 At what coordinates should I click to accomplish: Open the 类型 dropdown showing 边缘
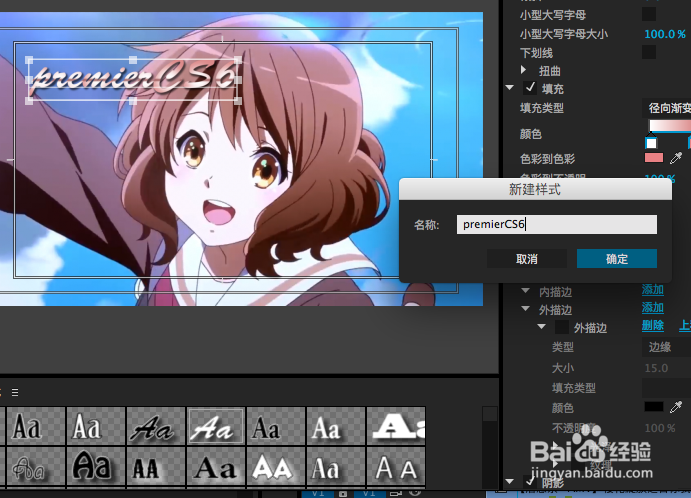666,347
